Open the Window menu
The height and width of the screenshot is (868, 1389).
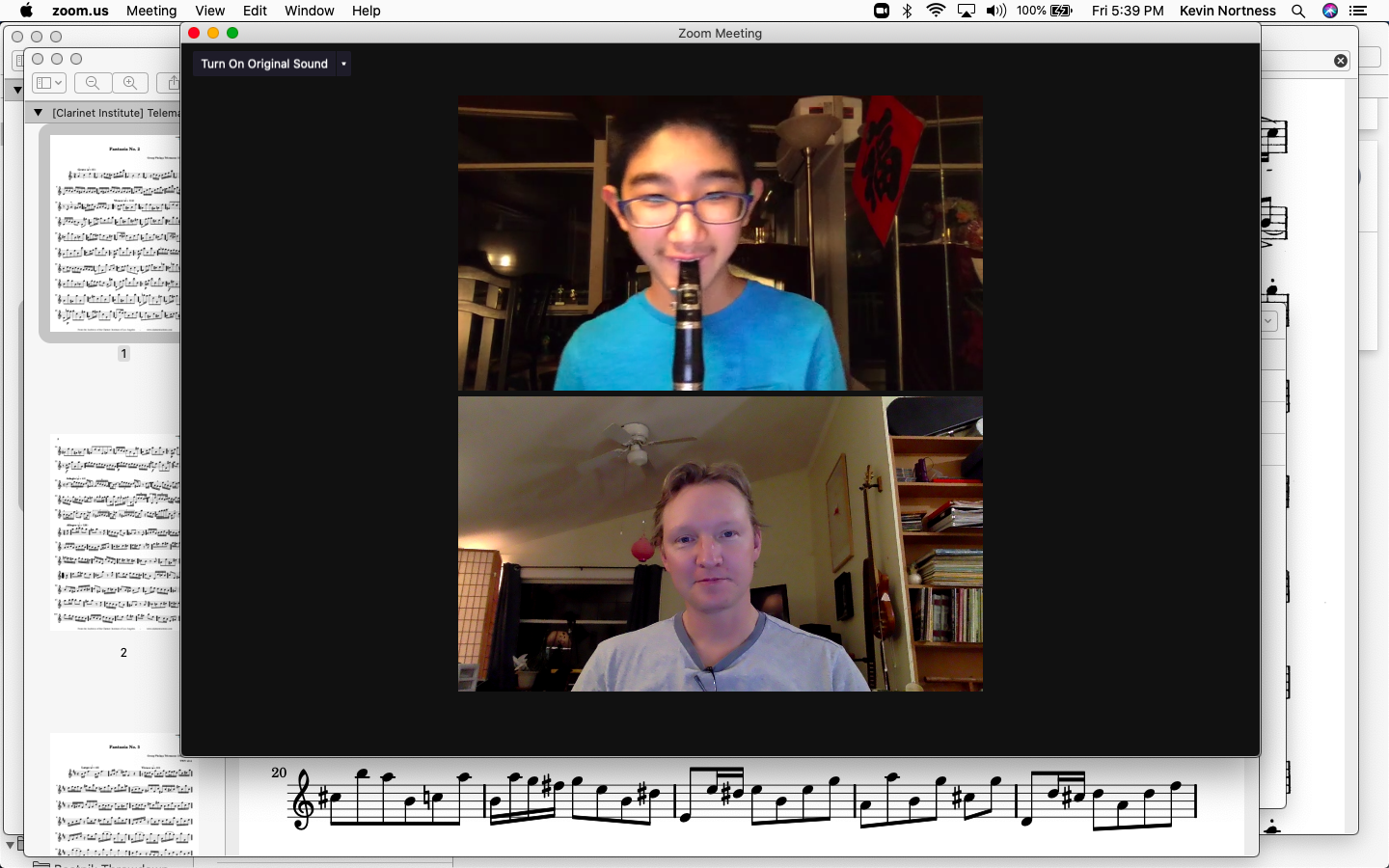click(x=309, y=11)
